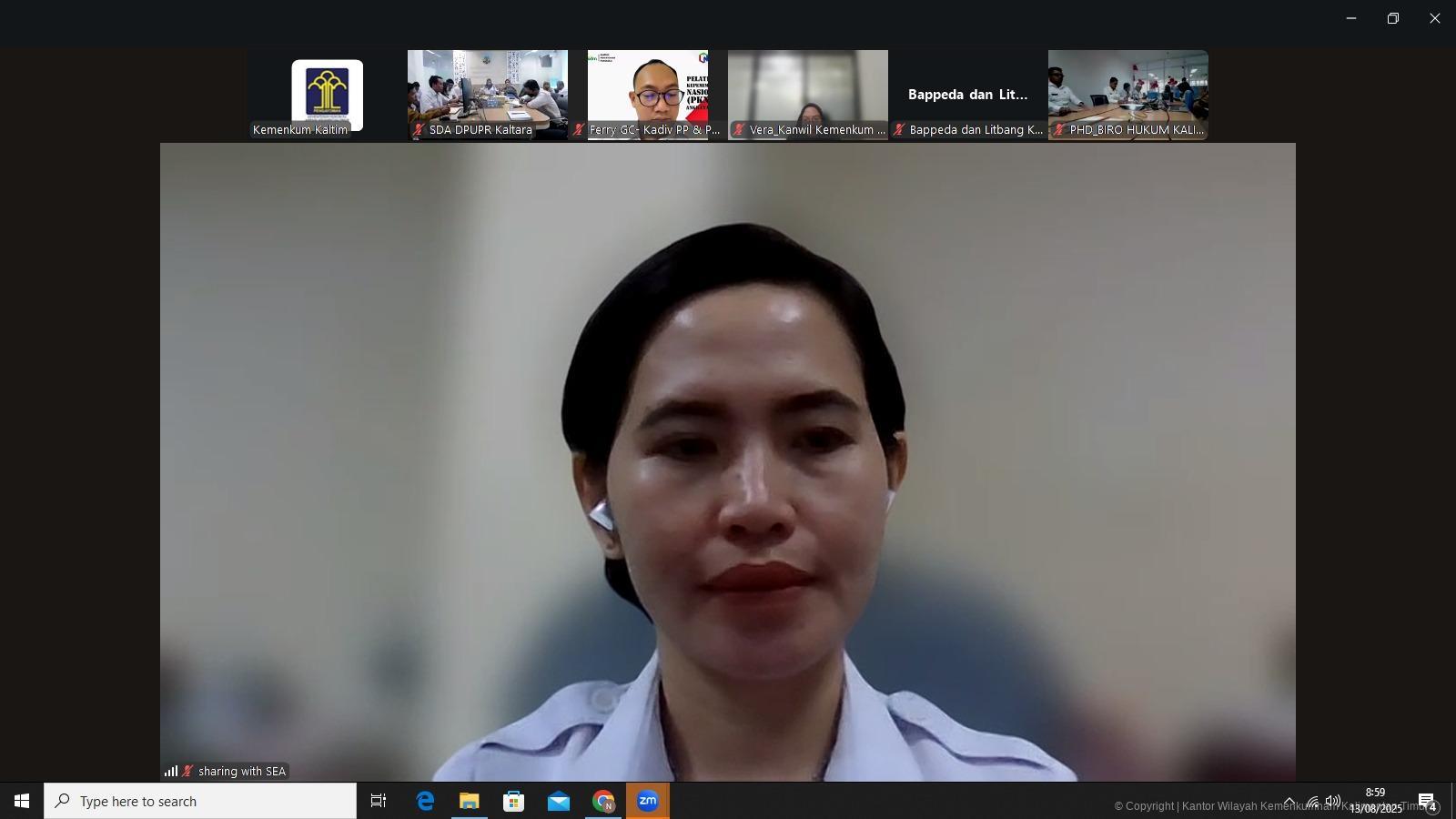Screen dimensions: 1456x819
Task: Open Microsoft Store from the taskbar
Action: coord(514,801)
